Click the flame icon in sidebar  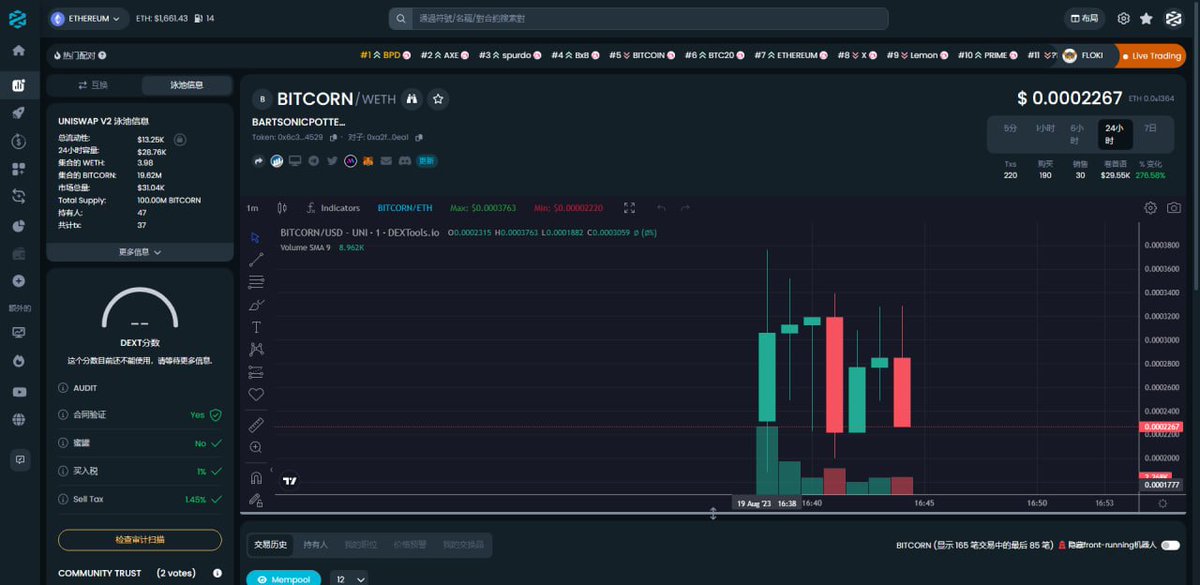click(18, 361)
